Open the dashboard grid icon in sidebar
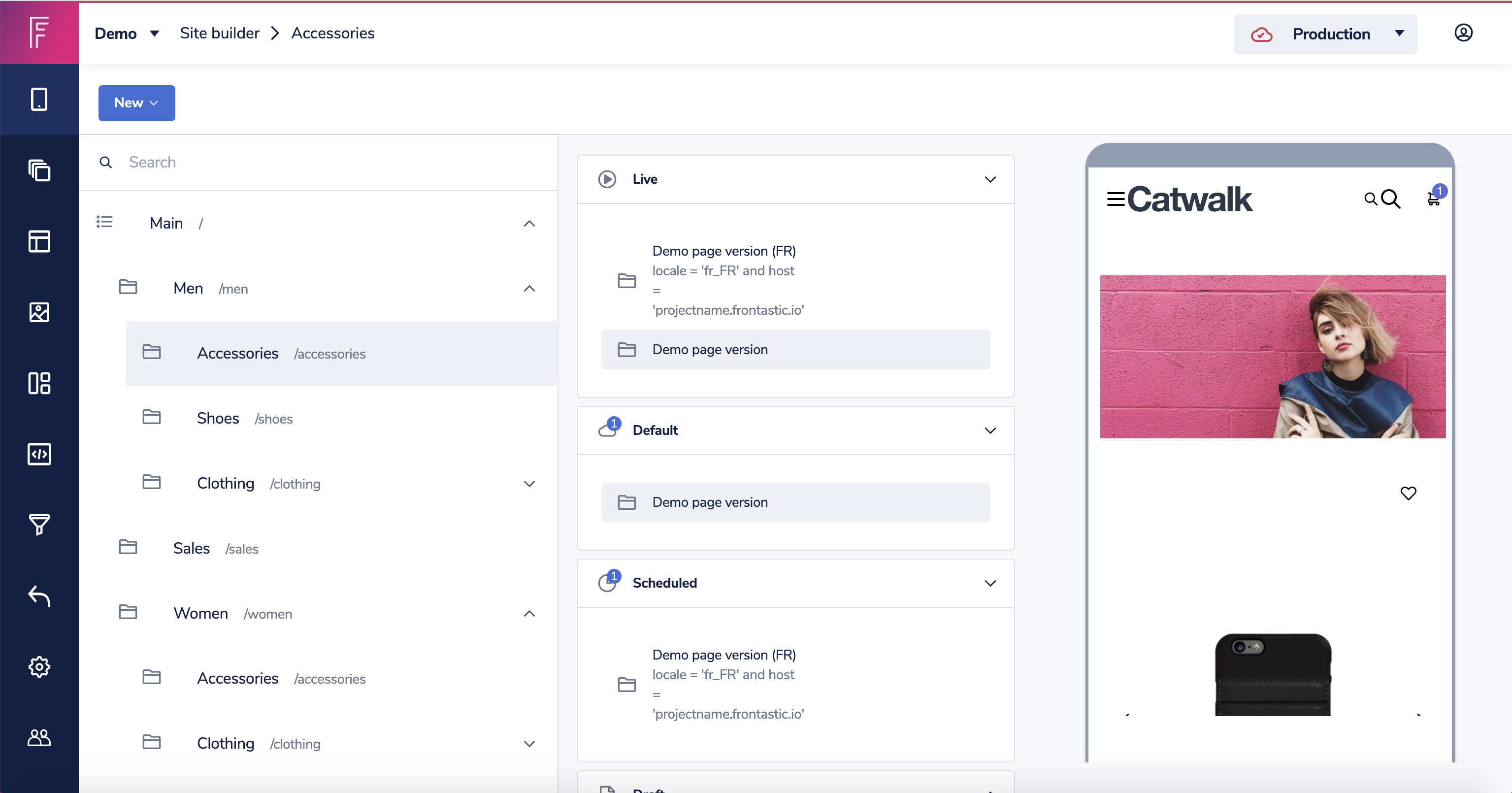Image resolution: width=1512 pixels, height=793 pixels. 39,383
